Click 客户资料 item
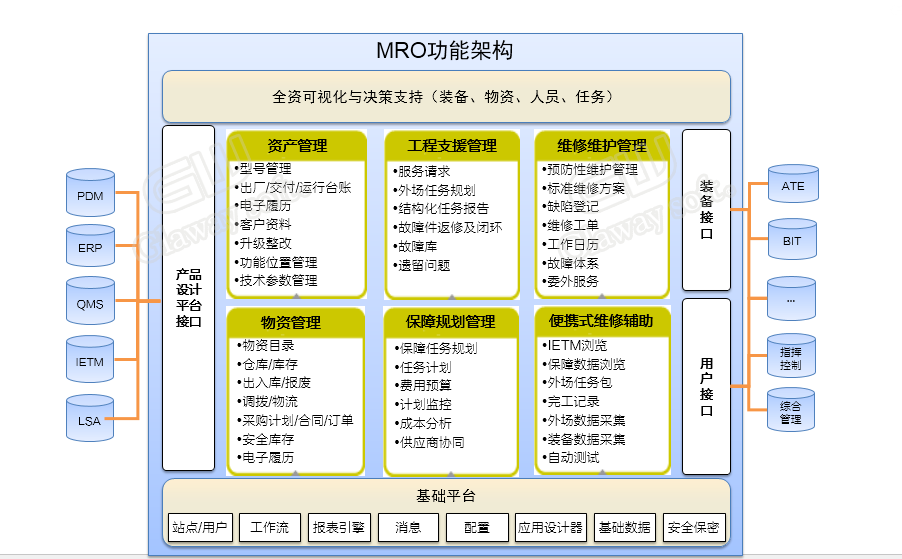902x559 pixels. [265, 224]
